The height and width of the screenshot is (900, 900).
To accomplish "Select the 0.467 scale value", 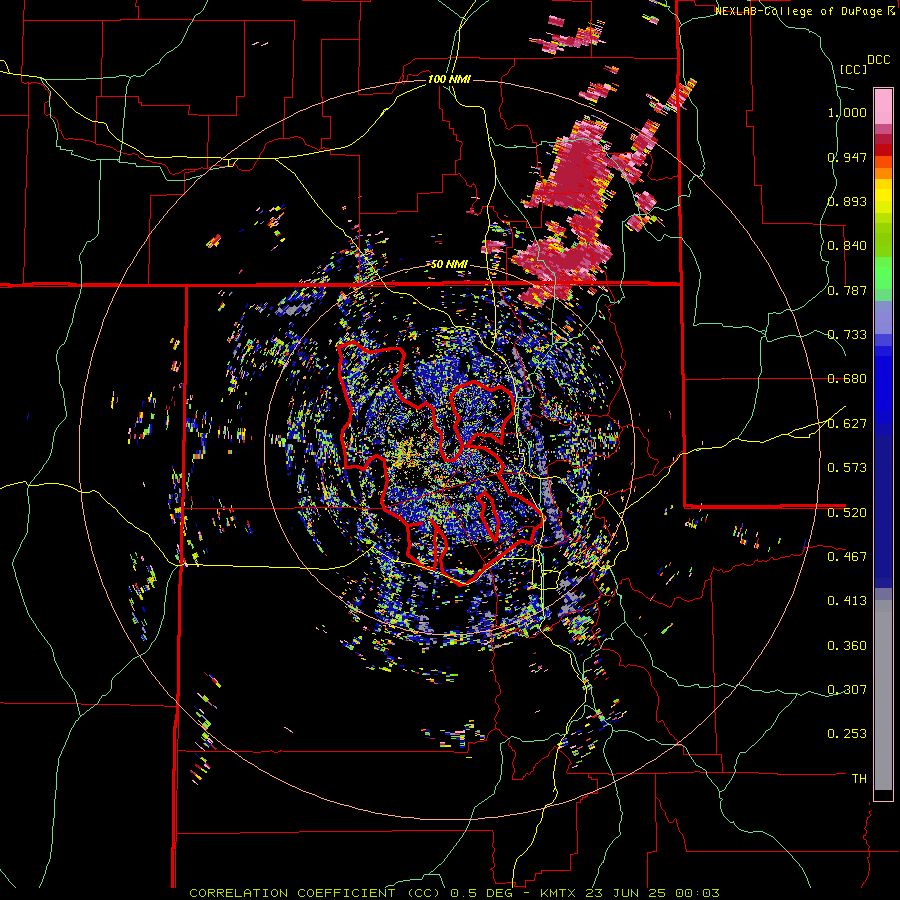I will click(847, 557).
